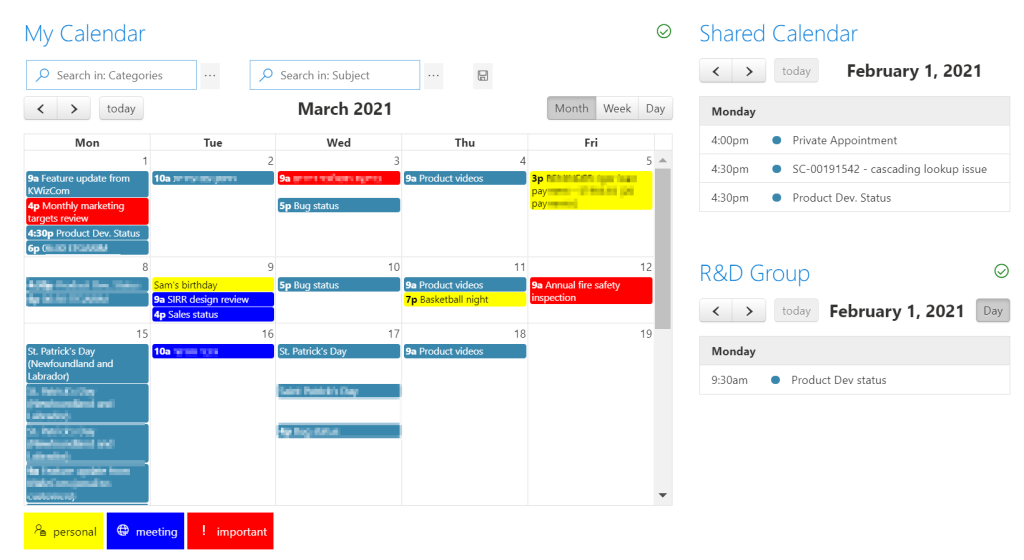Go to previous day in R&D Group calendar
This screenshot has width=1024, height=560.
(716, 311)
